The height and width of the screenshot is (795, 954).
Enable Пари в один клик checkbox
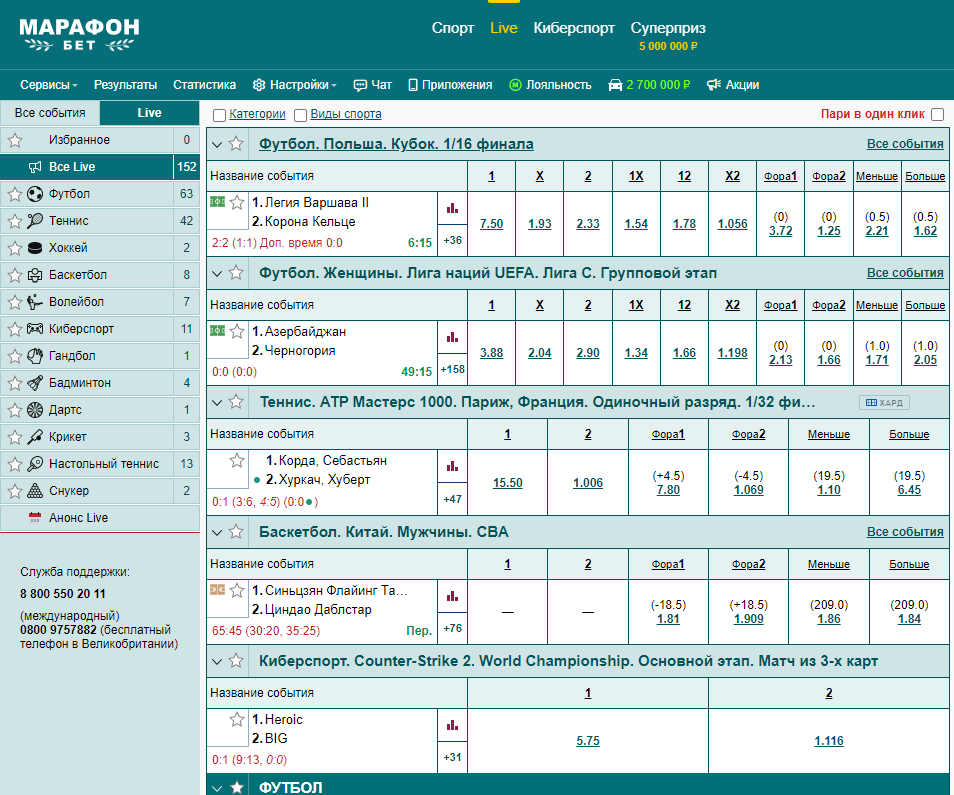tap(938, 114)
